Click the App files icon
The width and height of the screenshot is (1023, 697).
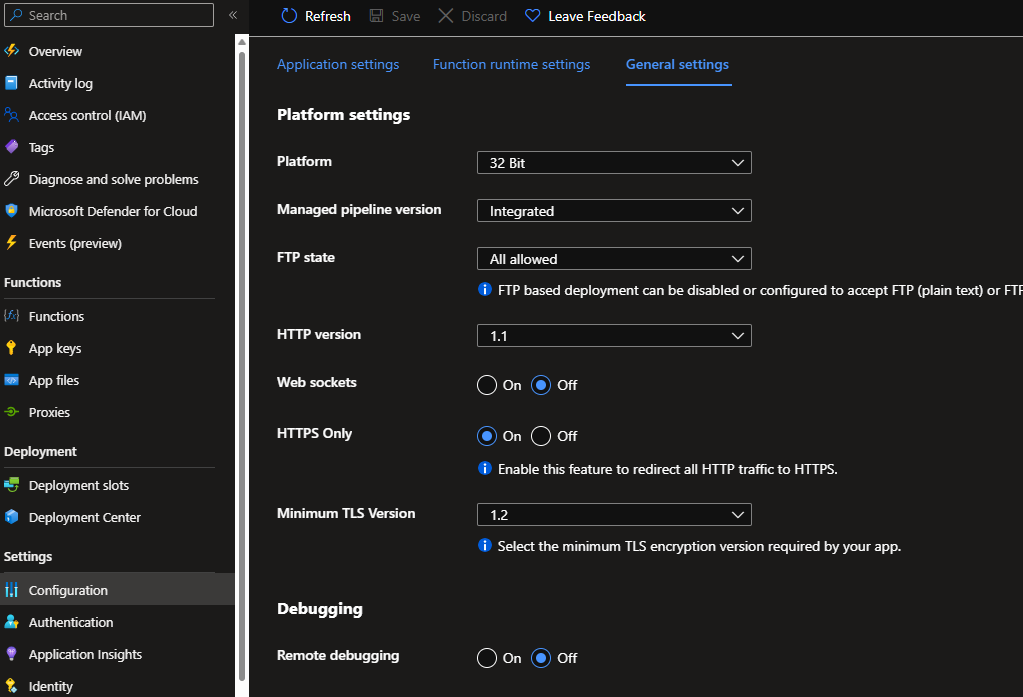click(11, 380)
